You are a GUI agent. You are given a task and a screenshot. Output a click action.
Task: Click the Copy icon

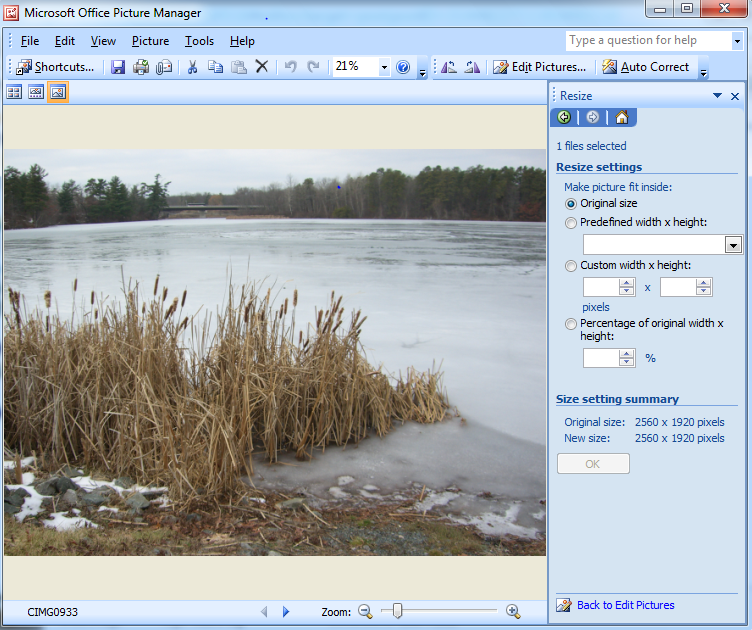(215, 67)
